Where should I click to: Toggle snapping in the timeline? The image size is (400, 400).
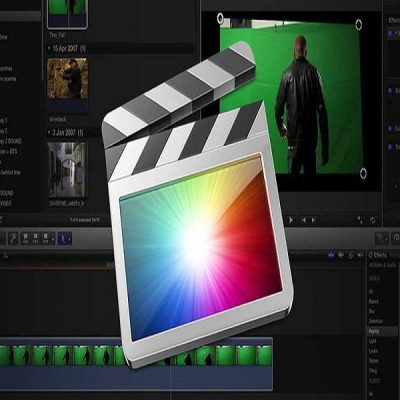pos(360,255)
